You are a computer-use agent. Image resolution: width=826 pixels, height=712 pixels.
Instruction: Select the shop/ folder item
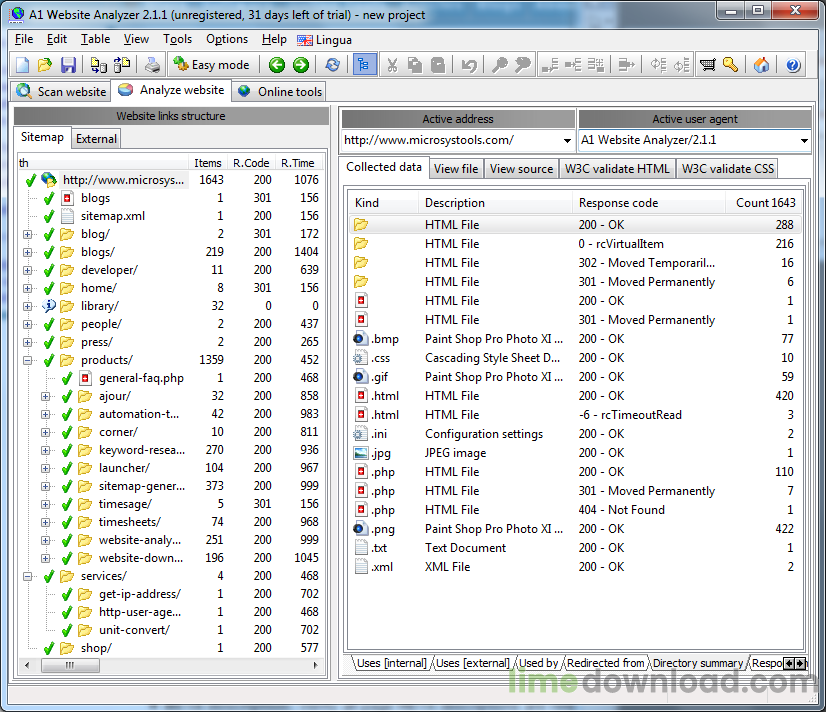click(x=96, y=648)
